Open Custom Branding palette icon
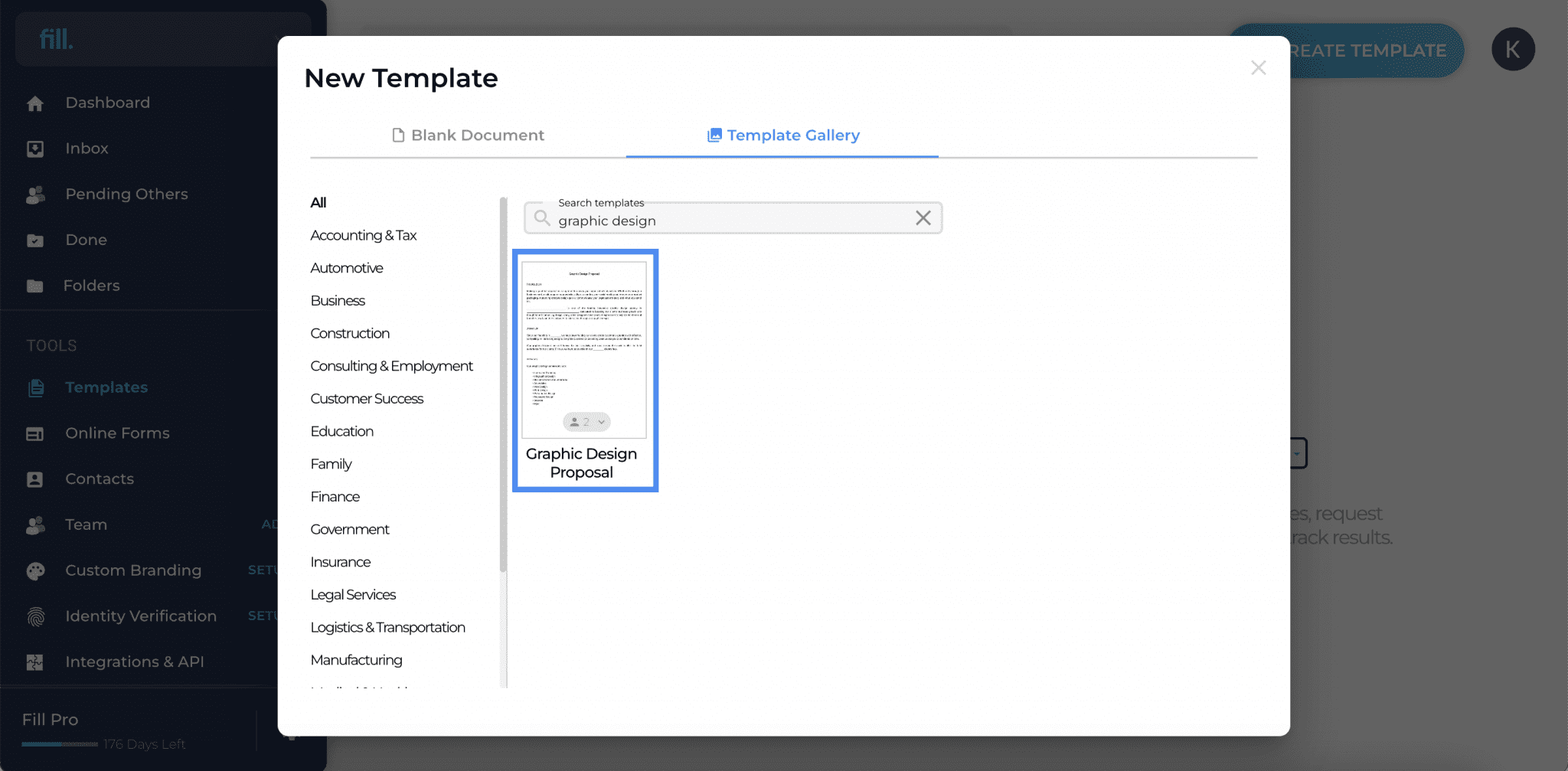1568x771 pixels. coord(35,570)
